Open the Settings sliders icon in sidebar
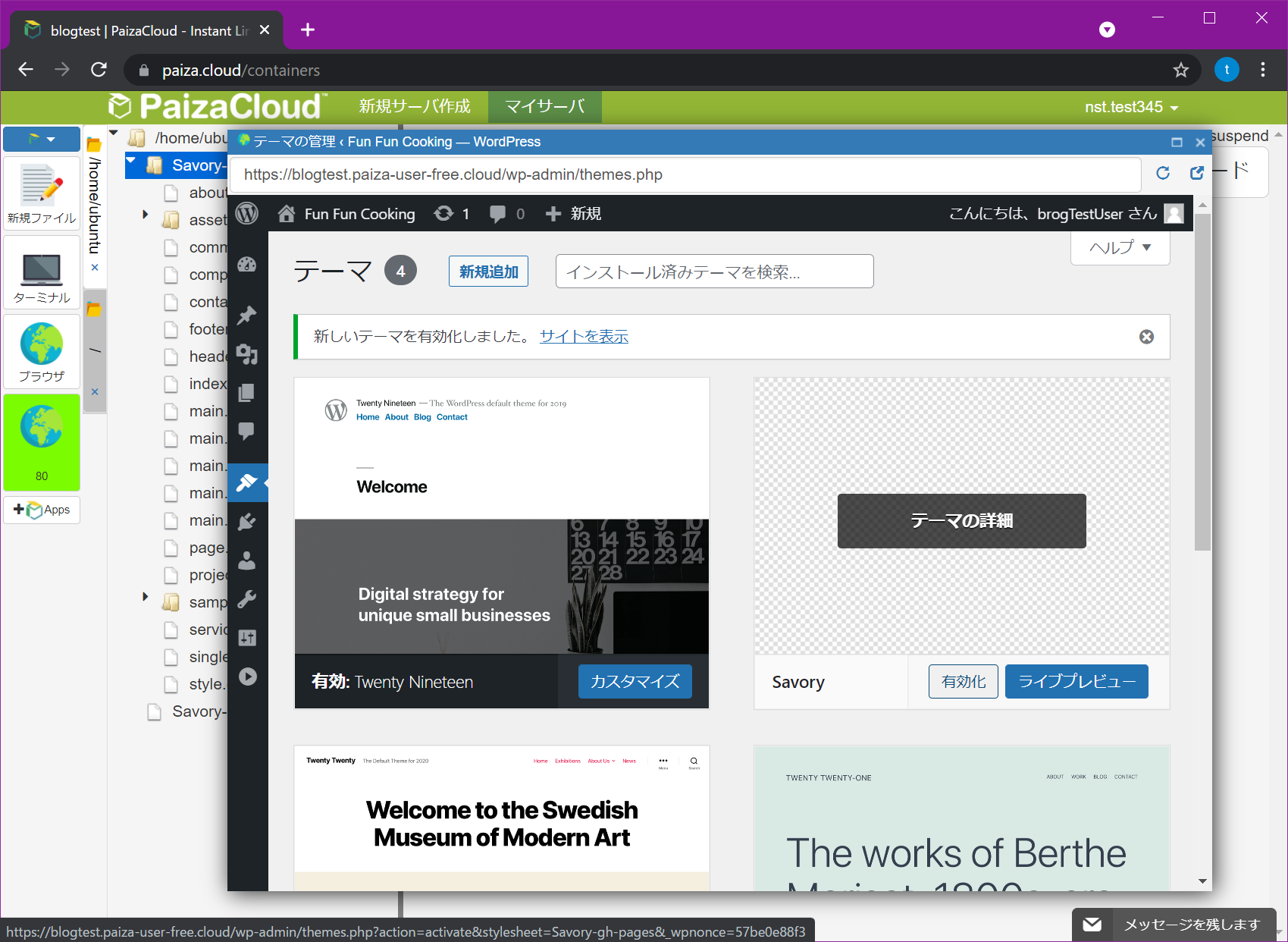This screenshot has height=942, width=1288. click(247, 638)
